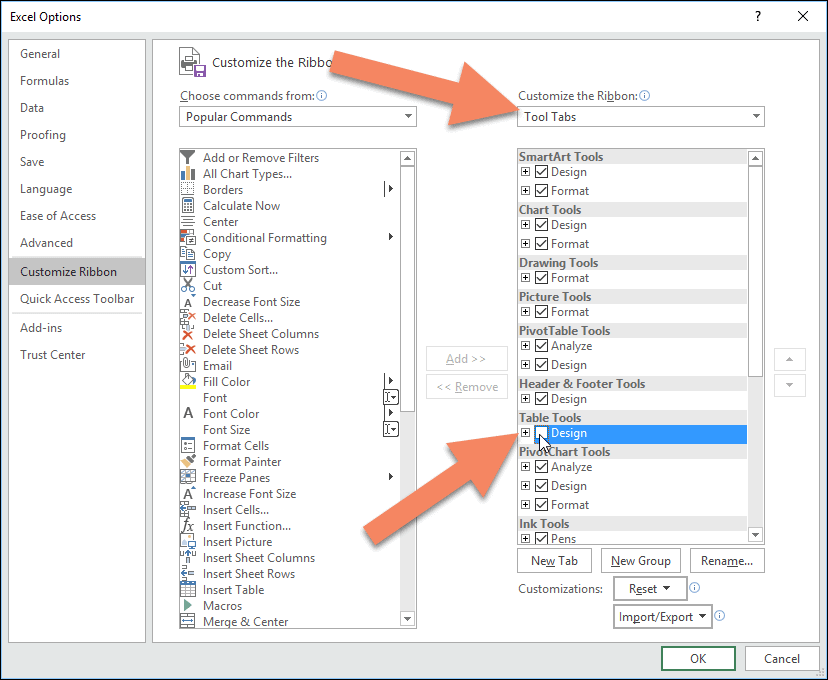Click the Cancel button
The width and height of the screenshot is (828, 680).
tap(782, 658)
